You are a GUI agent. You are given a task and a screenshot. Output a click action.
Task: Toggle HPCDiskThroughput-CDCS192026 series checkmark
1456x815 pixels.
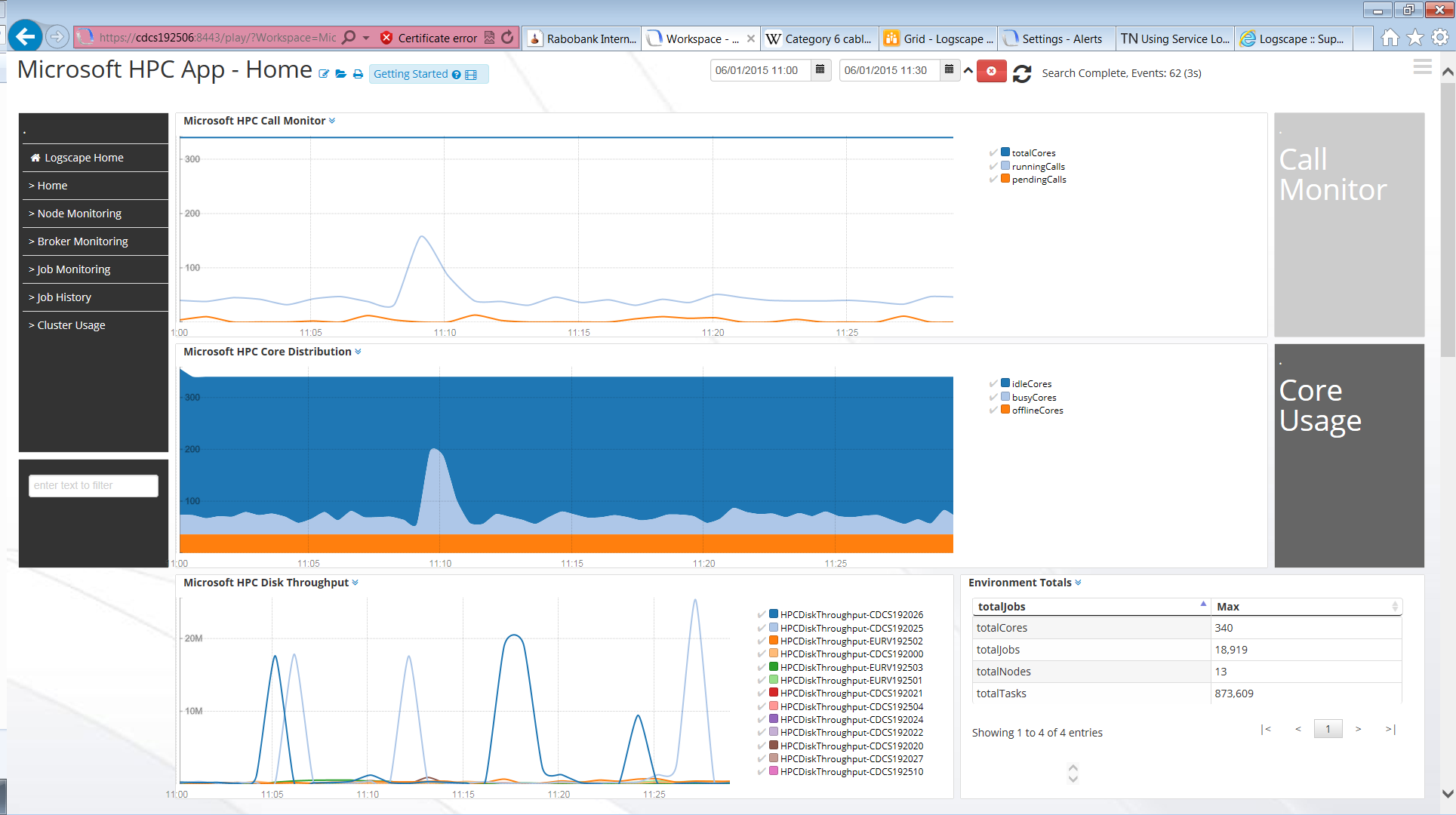(762, 615)
